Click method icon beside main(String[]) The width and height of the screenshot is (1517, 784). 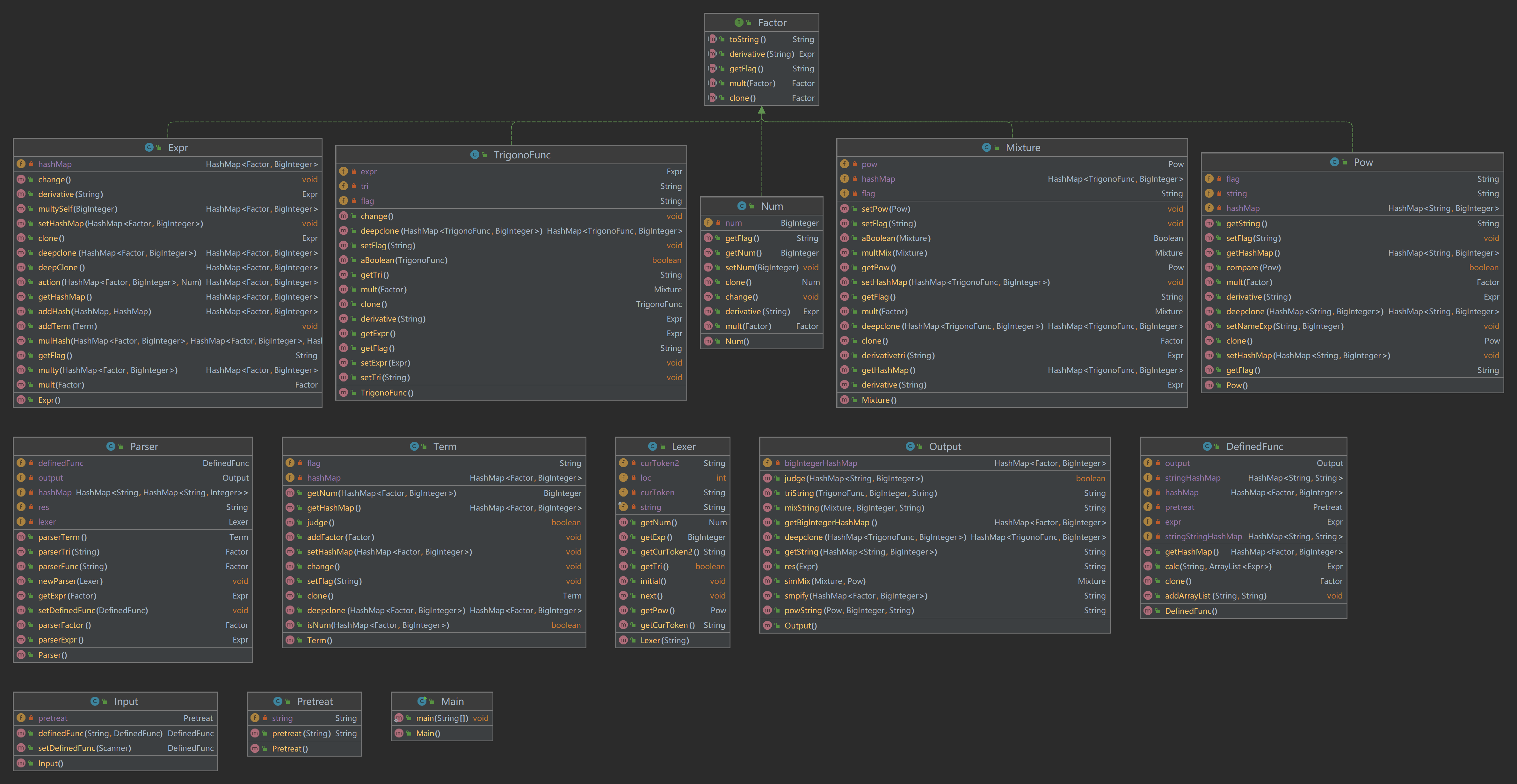point(399,718)
